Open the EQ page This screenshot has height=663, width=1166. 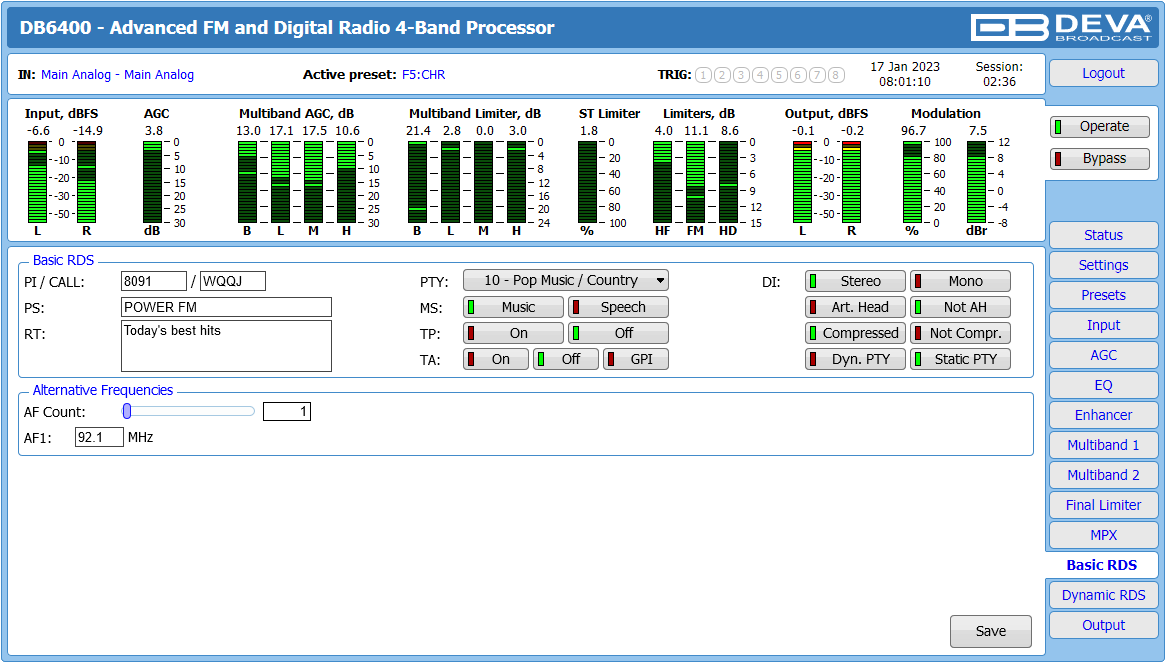coord(1104,385)
